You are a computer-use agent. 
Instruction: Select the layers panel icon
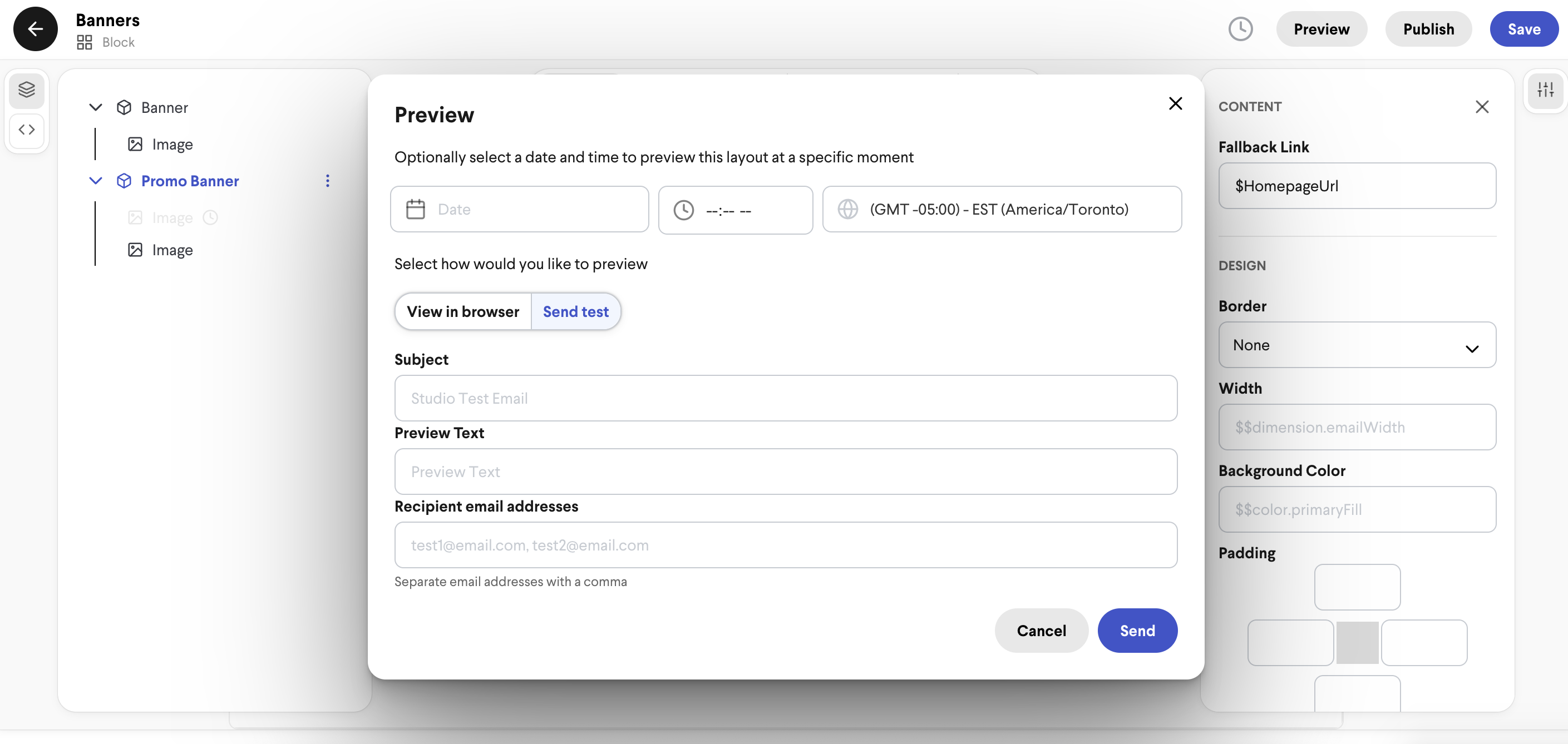pos(27,90)
